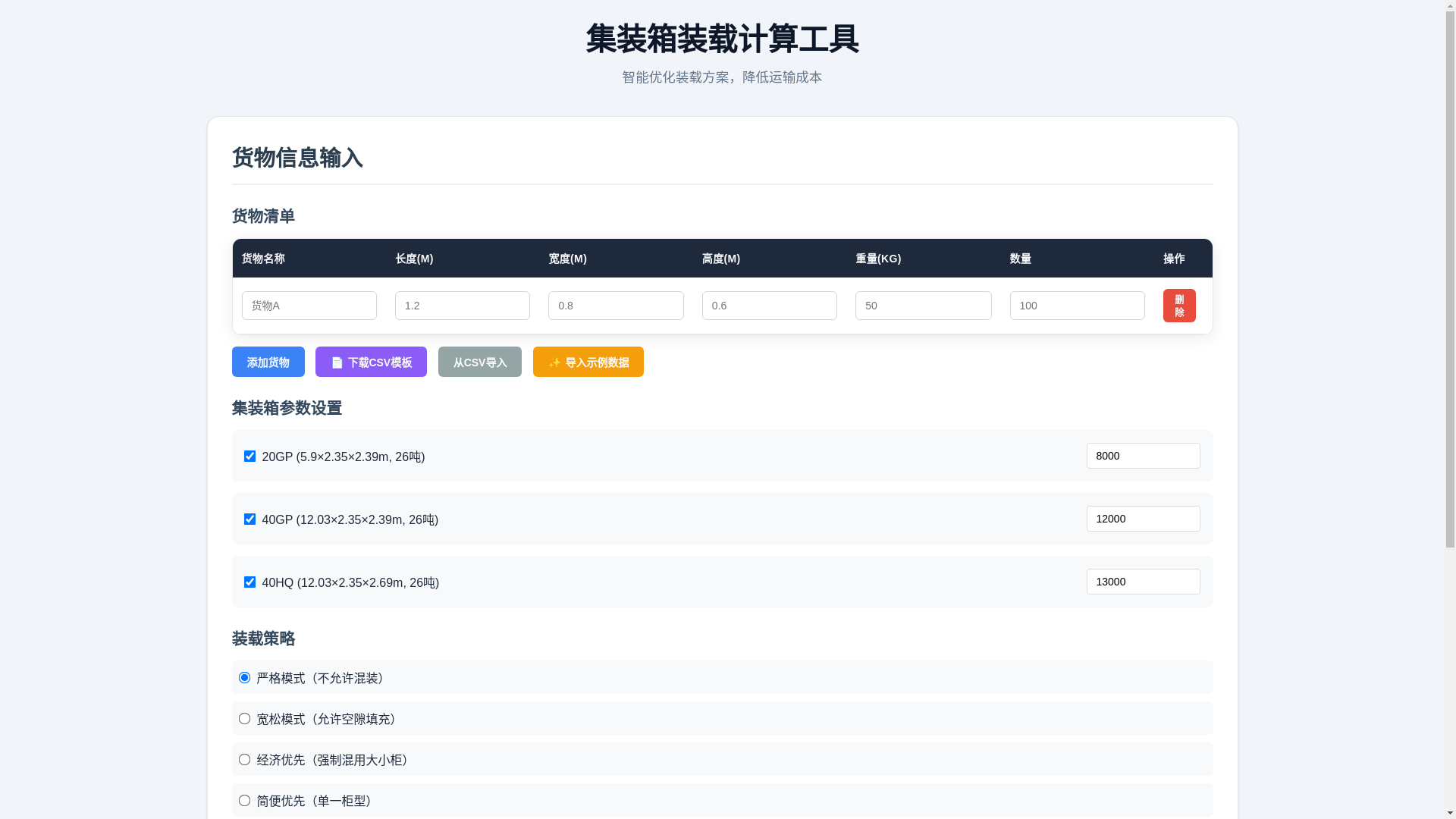Select 严格模式（不允许混装）radio option
This screenshot has height=819, width=1456.
244,677
